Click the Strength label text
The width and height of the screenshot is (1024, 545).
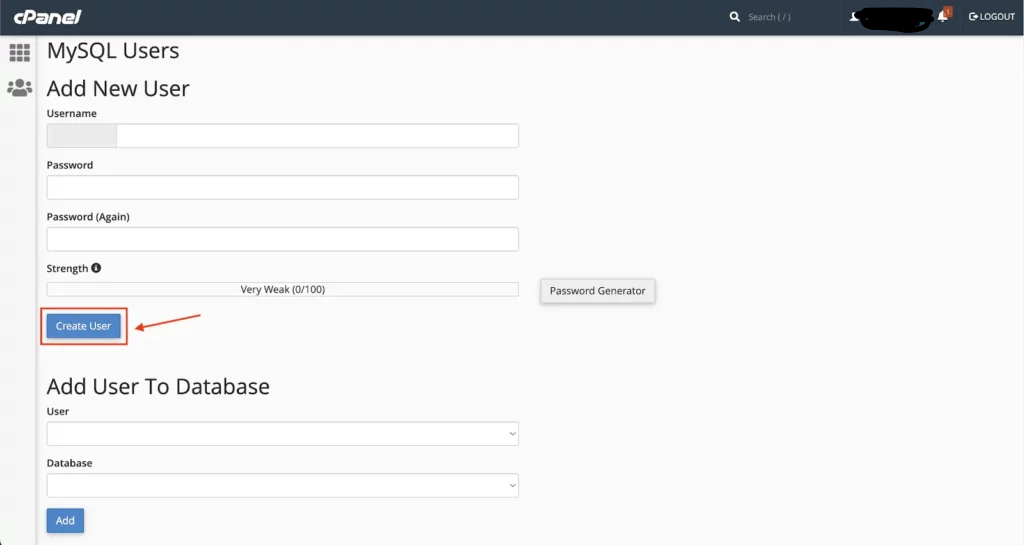coord(67,268)
